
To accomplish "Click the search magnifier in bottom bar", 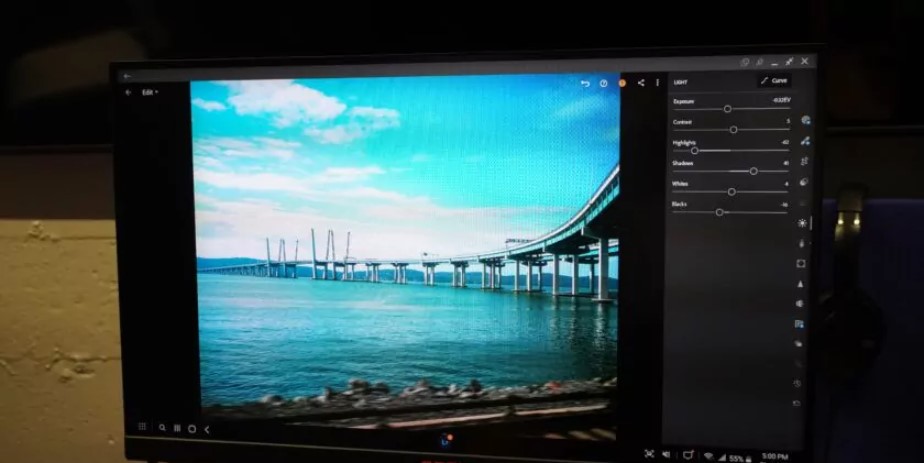I will [162, 428].
